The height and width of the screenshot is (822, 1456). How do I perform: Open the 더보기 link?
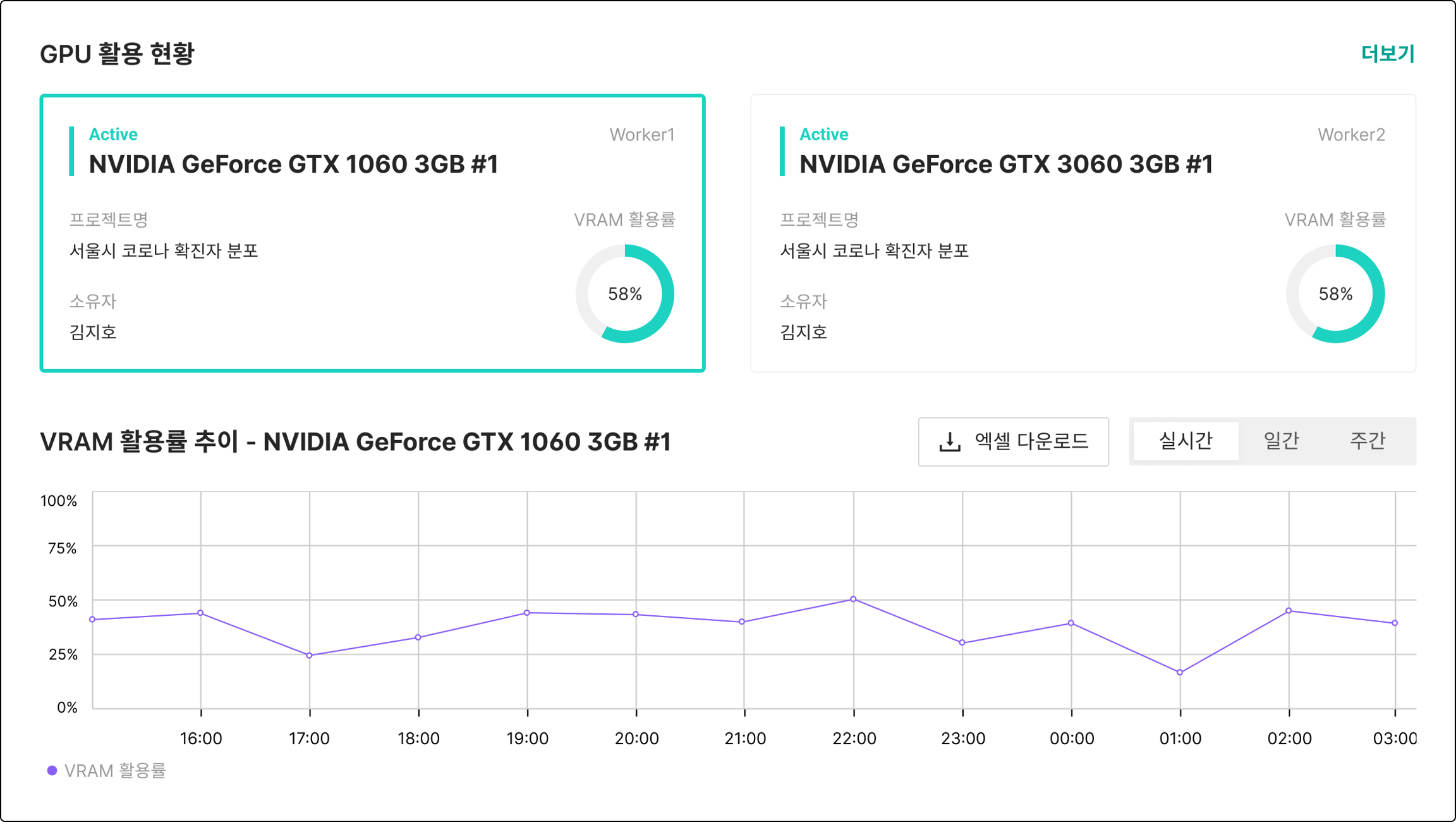pyautogui.click(x=1387, y=54)
